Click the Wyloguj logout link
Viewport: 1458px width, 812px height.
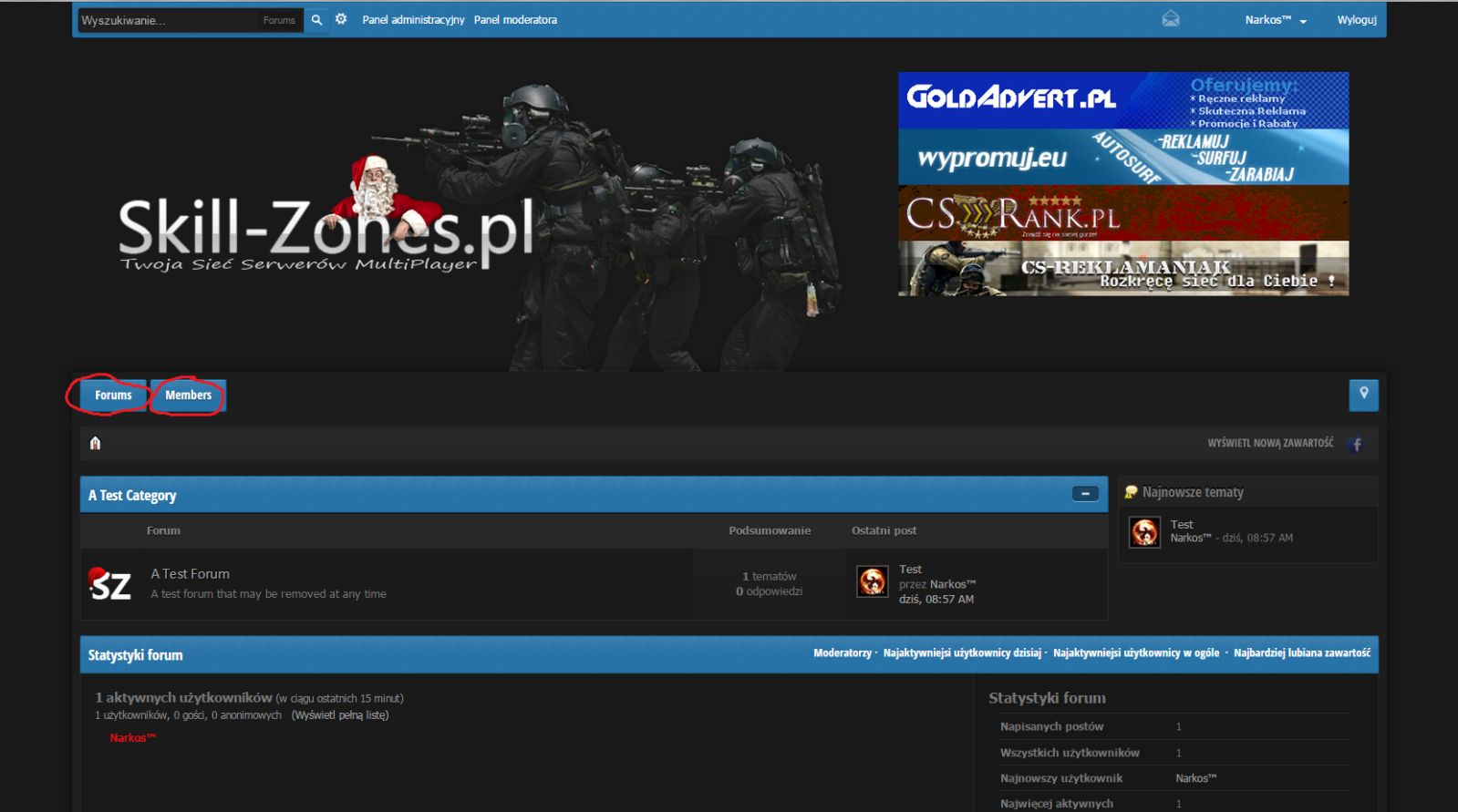coord(1356,20)
